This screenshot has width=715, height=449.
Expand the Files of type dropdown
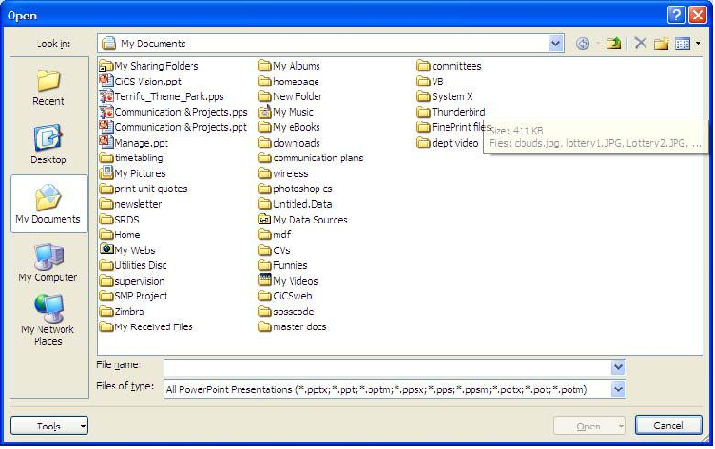[x=618, y=389]
